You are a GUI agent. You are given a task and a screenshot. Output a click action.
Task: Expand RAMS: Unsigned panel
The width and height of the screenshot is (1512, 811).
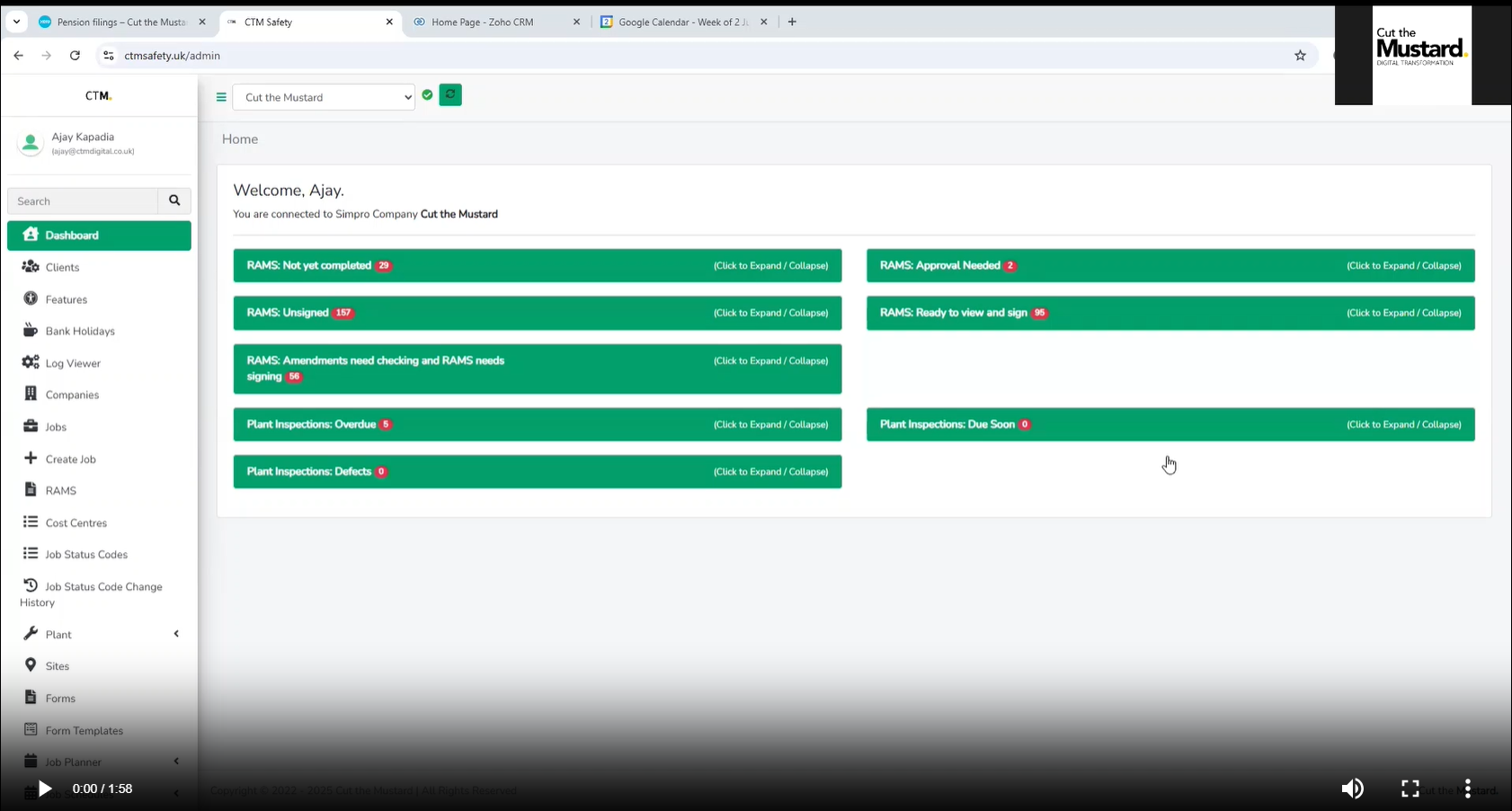[x=538, y=313]
